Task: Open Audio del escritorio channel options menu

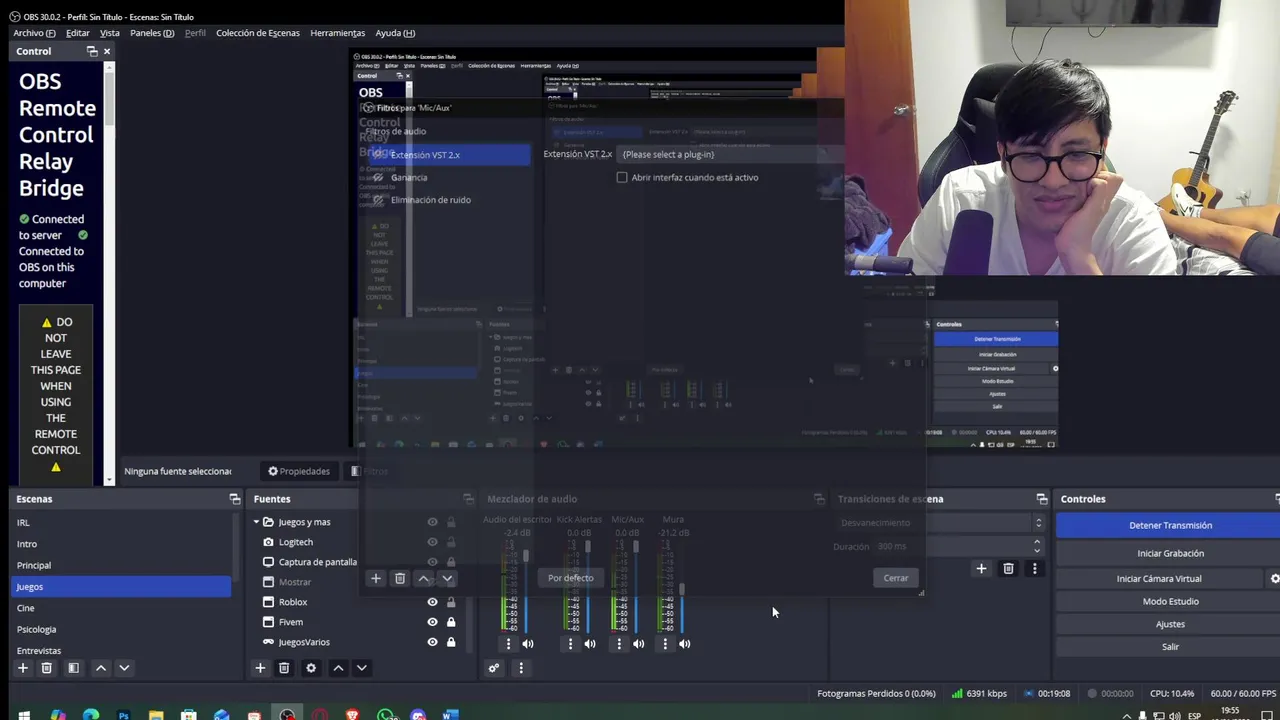Action: click(508, 644)
